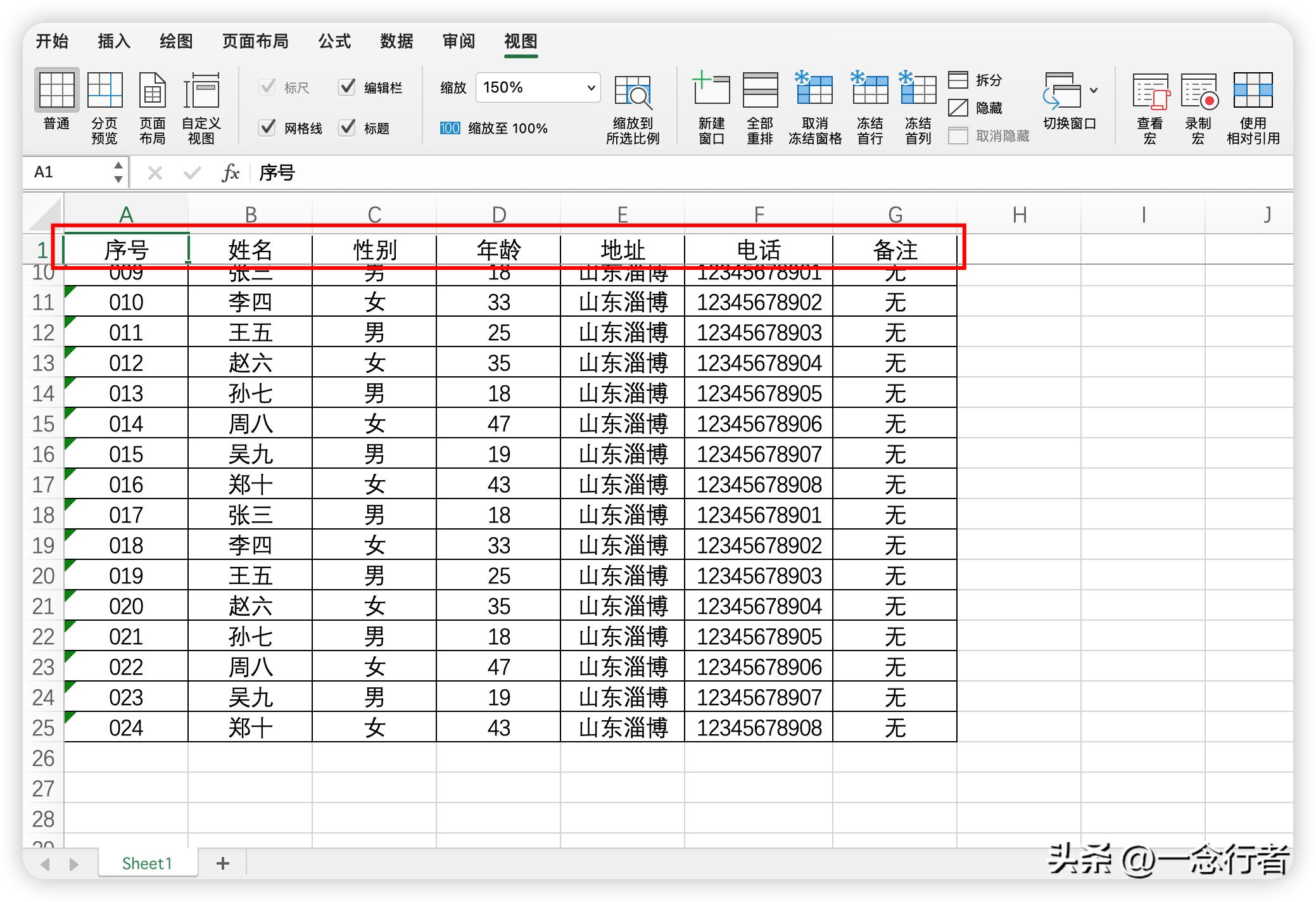Click the Split (拆分) button
1316x902 pixels.
coord(975,80)
